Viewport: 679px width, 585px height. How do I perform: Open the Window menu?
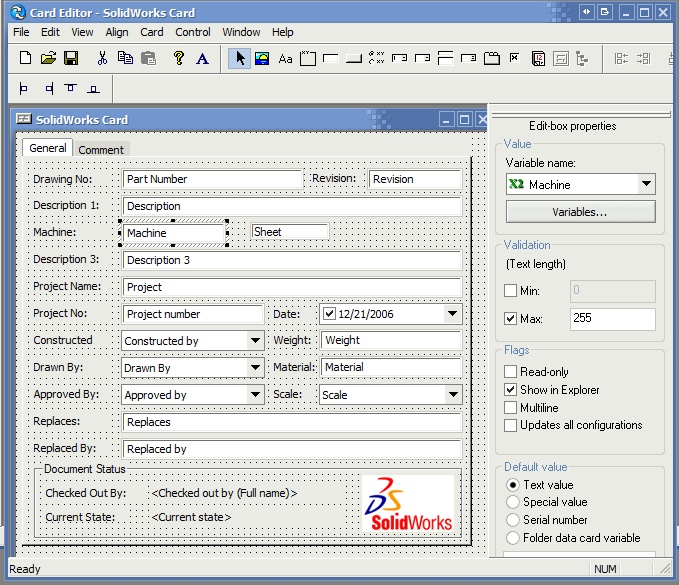241,32
